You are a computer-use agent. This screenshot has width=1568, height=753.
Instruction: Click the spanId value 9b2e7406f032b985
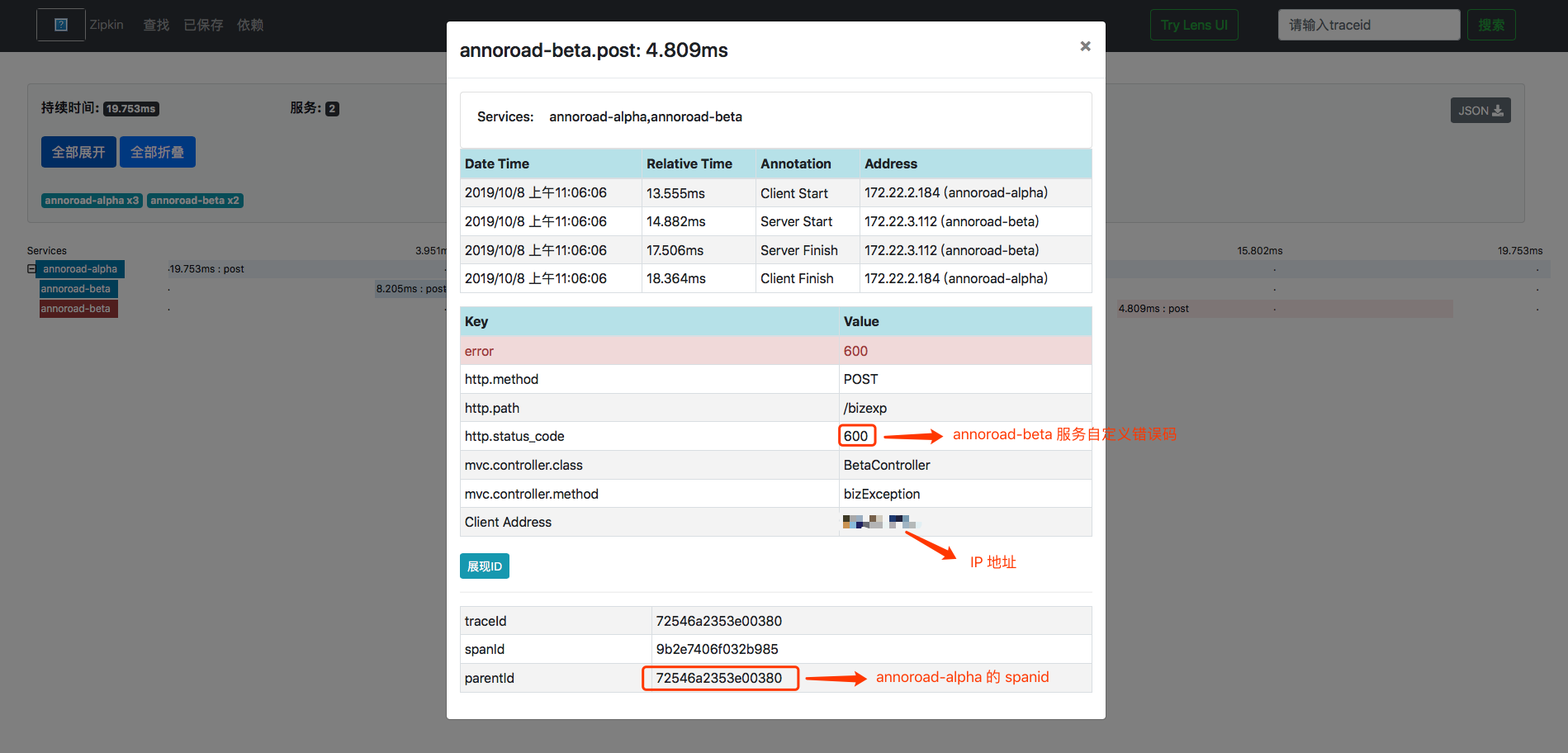pyautogui.click(x=718, y=649)
